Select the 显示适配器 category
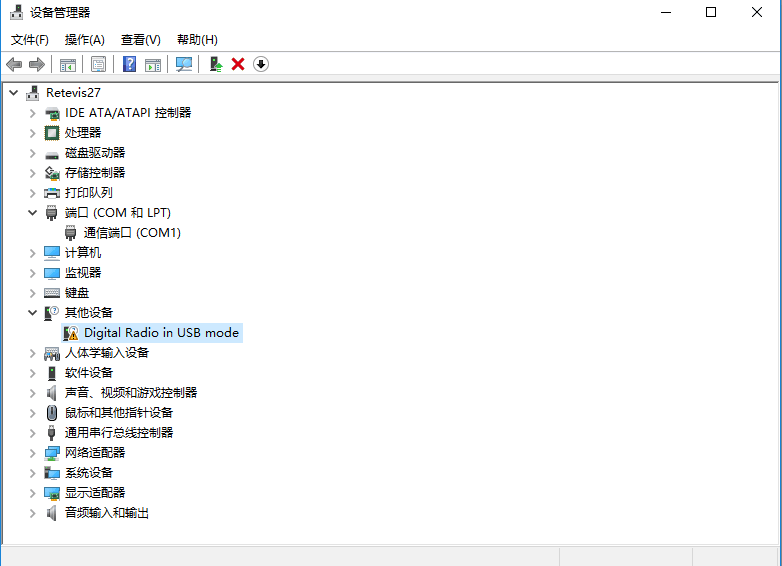 95,493
